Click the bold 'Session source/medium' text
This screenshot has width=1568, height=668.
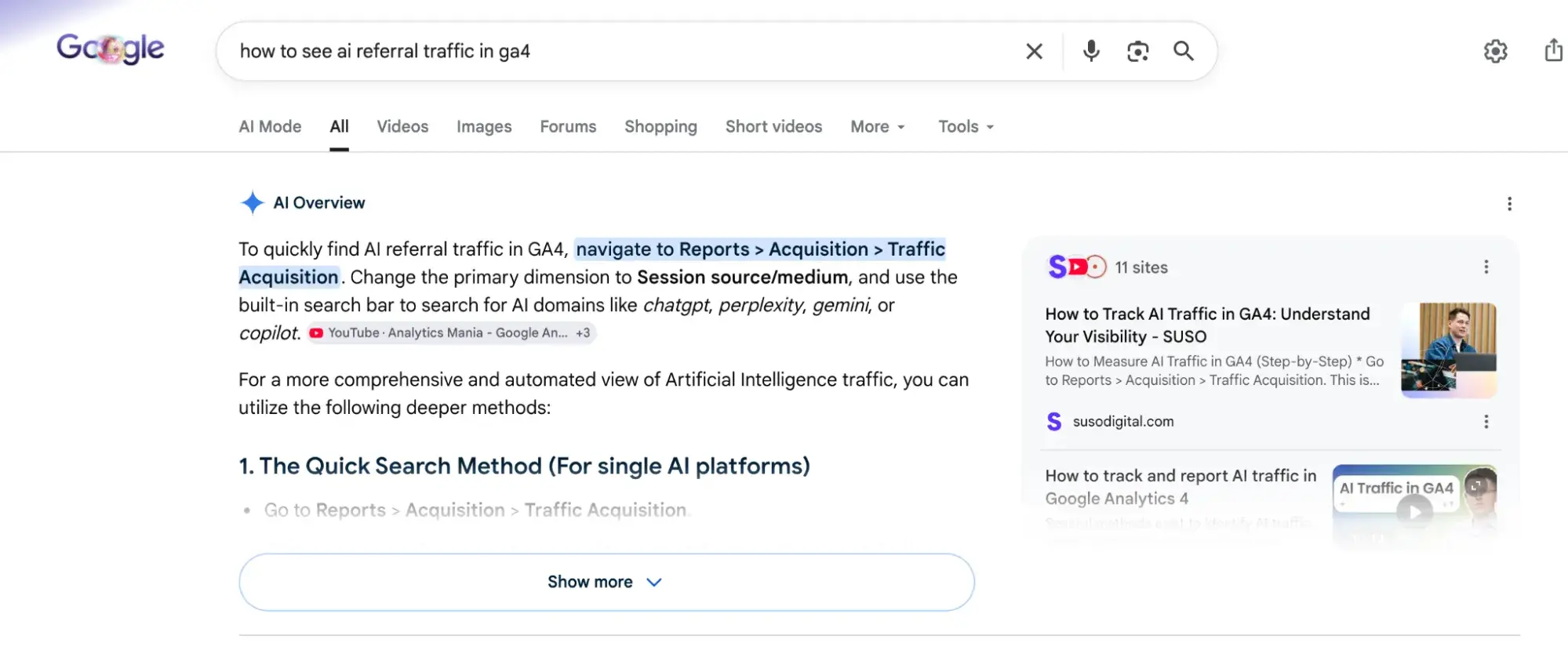pos(742,278)
